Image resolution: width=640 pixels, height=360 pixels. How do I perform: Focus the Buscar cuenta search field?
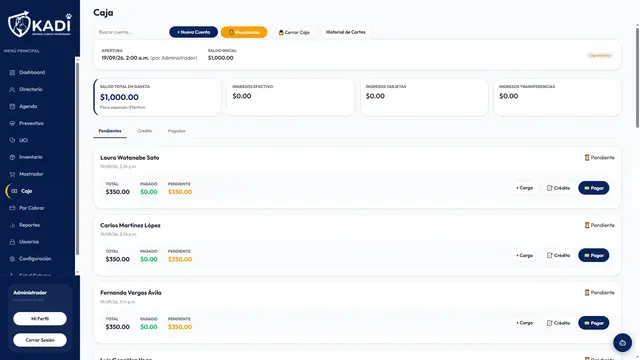click(x=130, y=32)
